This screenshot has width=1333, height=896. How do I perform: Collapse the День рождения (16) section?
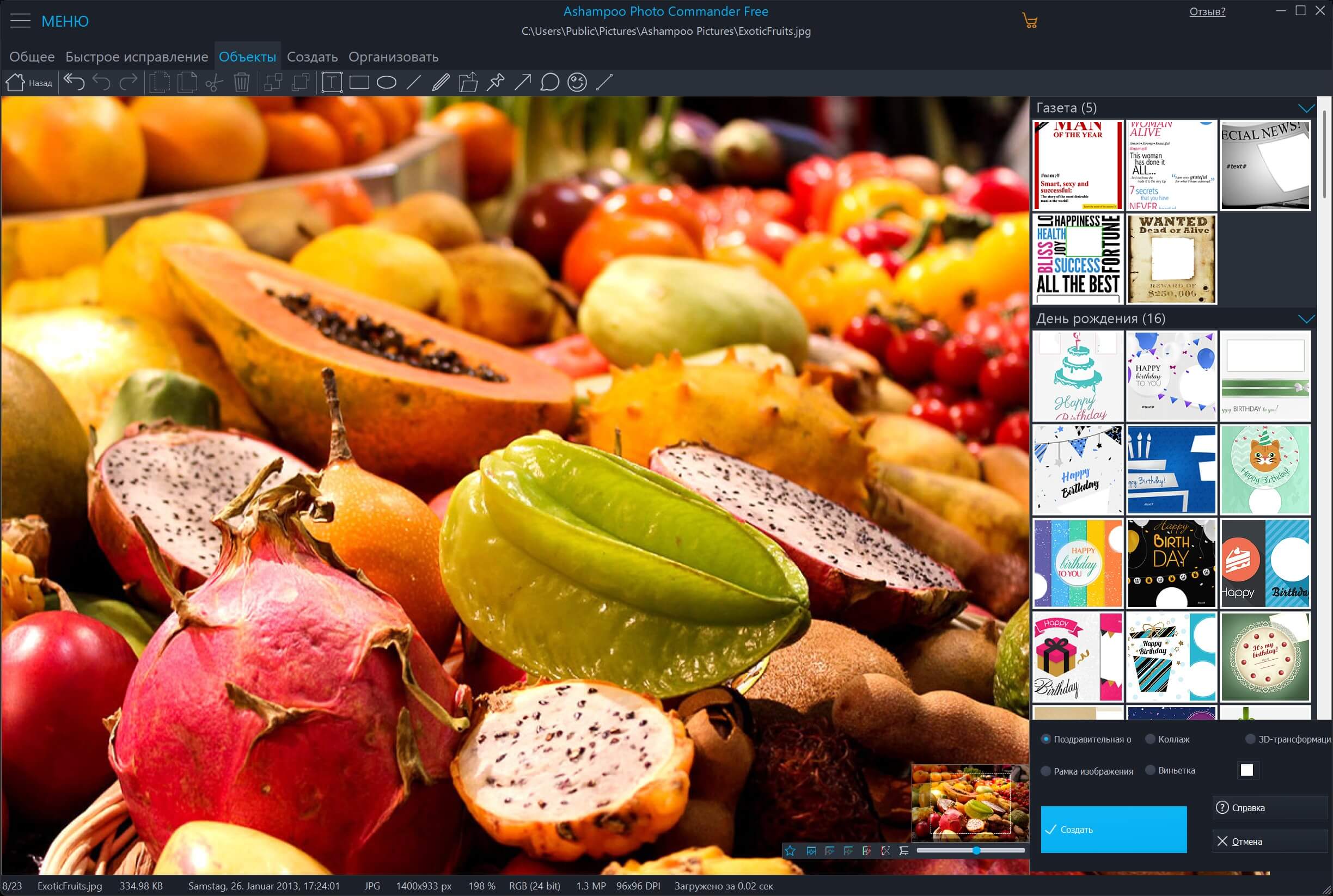tap(1306, 318)
